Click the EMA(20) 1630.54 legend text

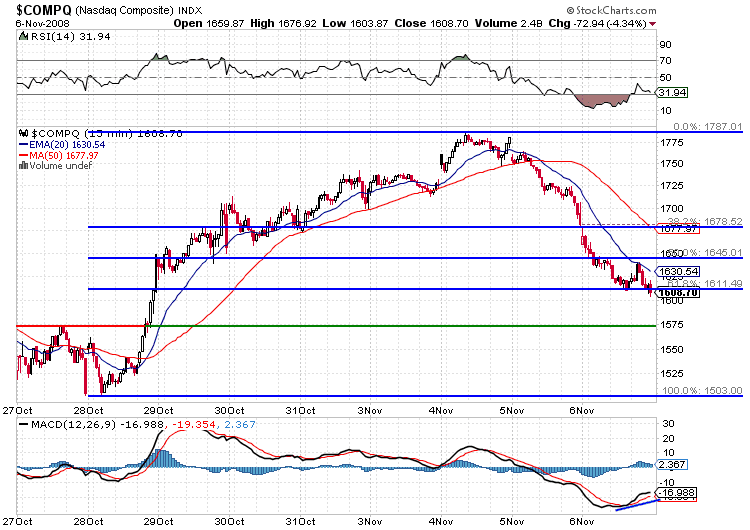point(67,144)
